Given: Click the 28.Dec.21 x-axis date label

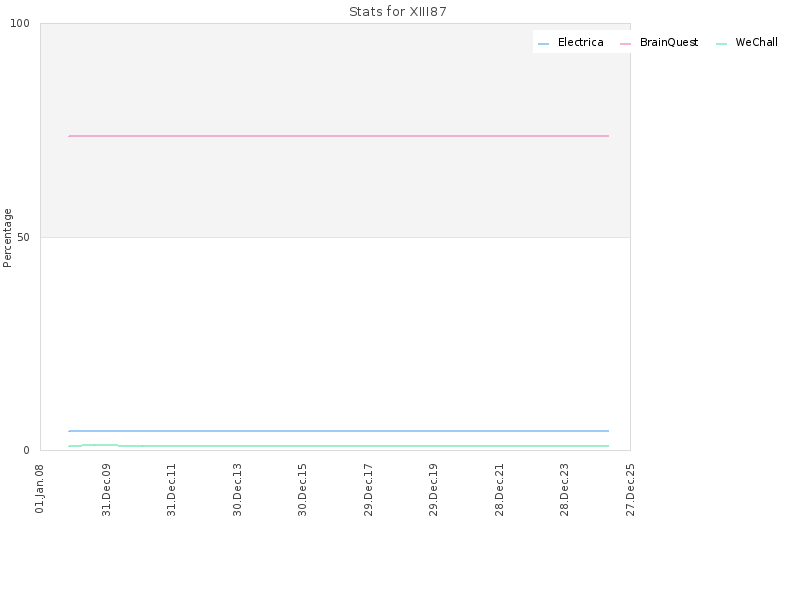Looking at the screenshot, I should [x=499, y=490].
